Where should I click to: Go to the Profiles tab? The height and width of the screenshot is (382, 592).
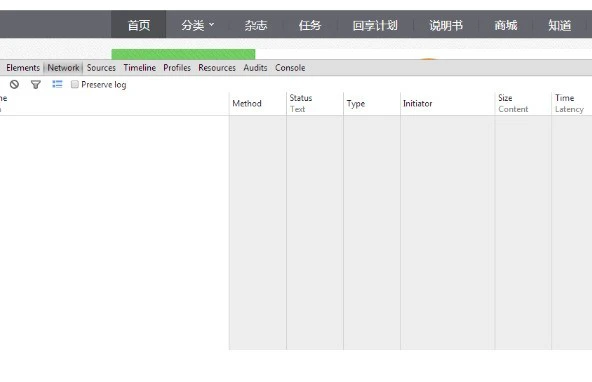point(177,68)
